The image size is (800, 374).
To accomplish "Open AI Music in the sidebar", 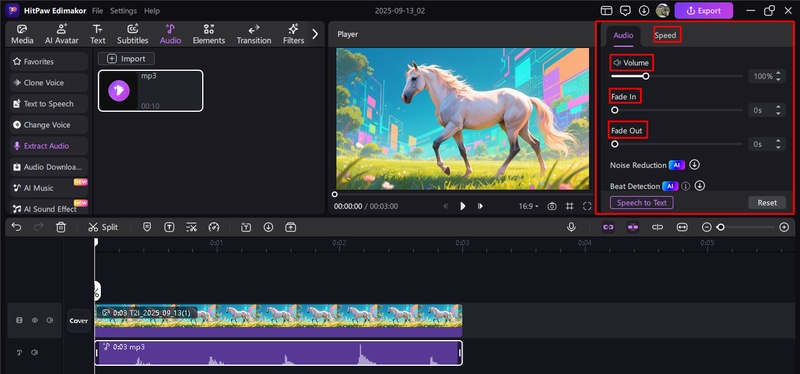I will coord(49,188).
